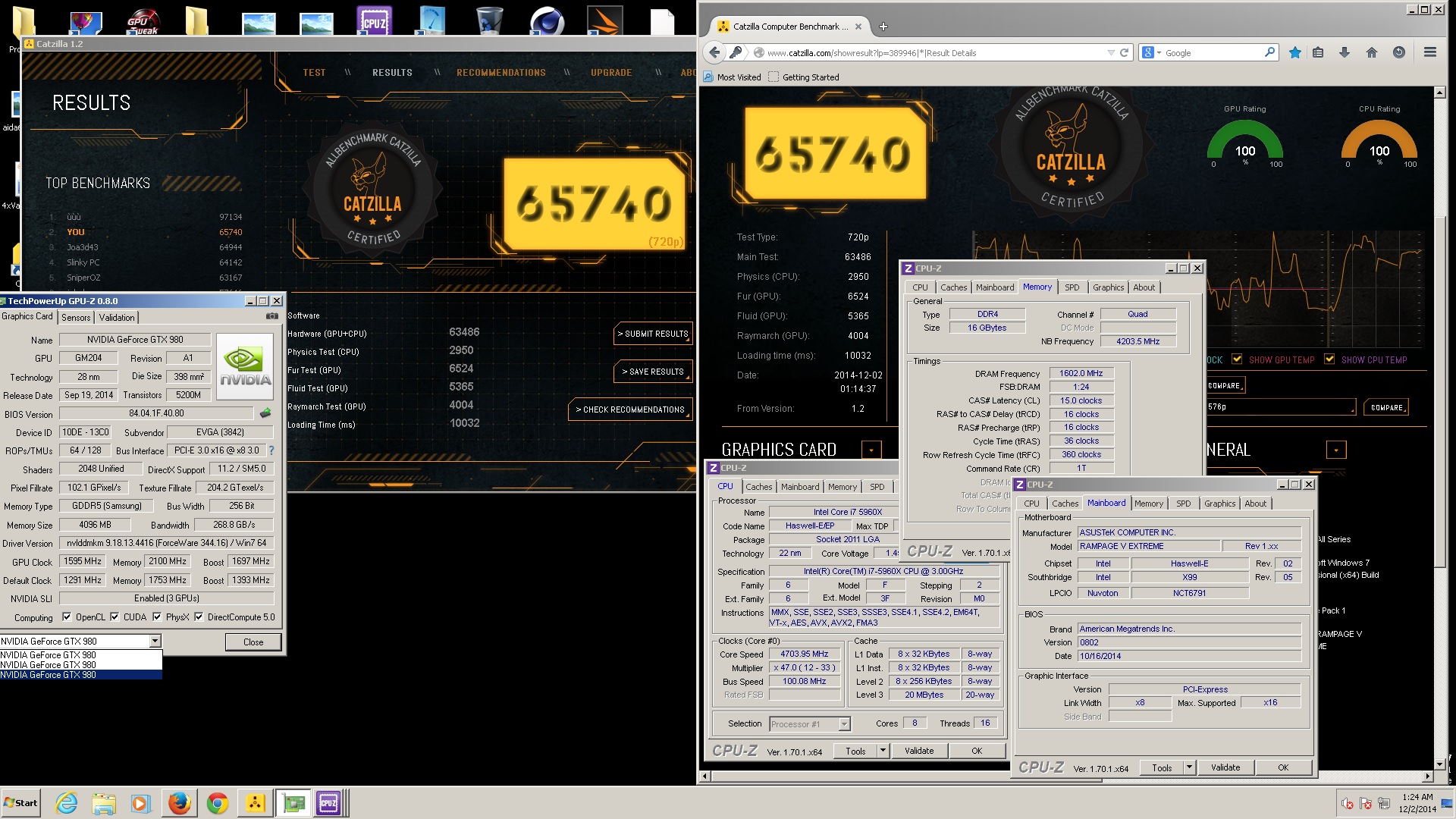
Task: Click Firefox back arrow button
Action: click(714, 52)
